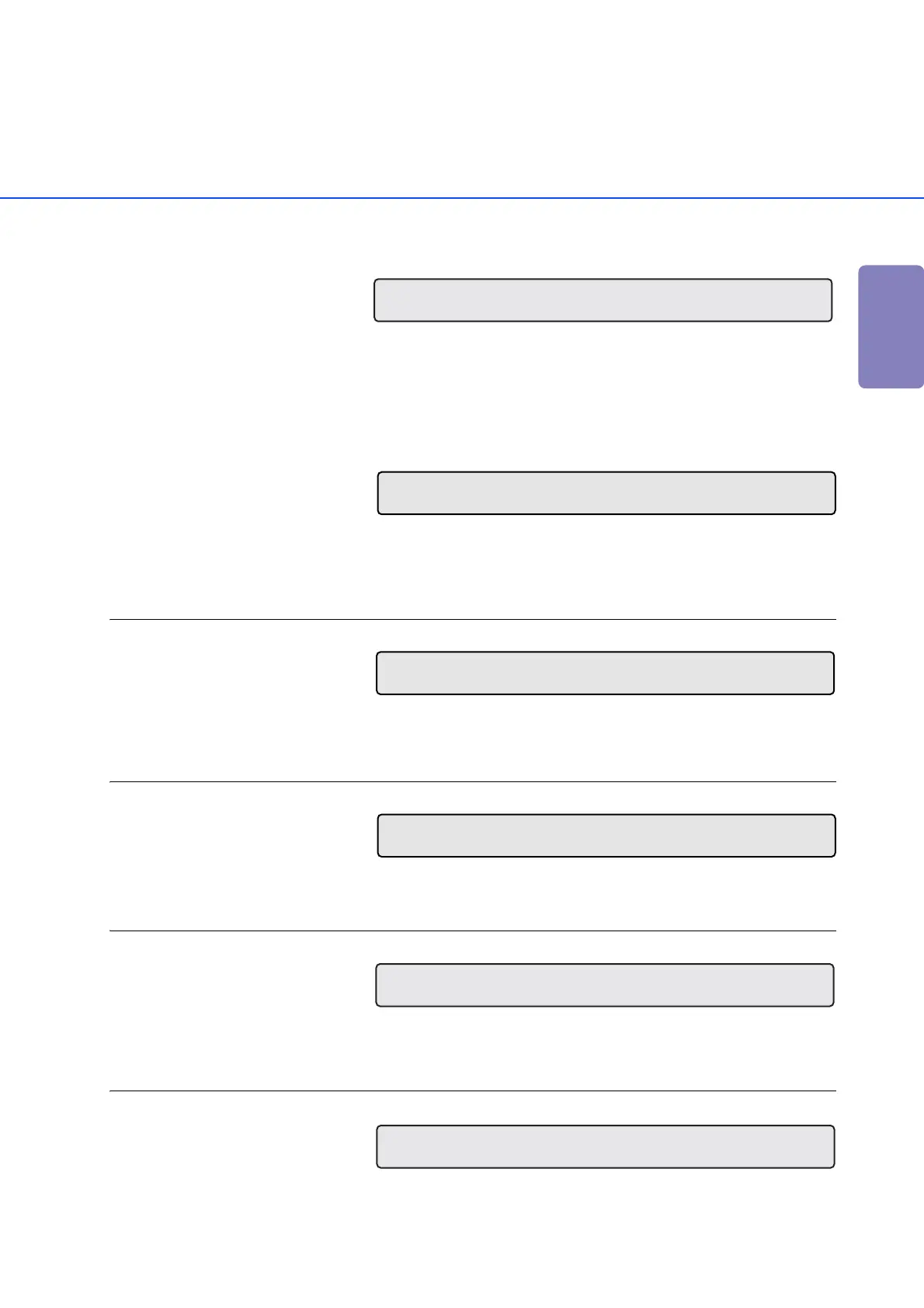Click the purple tab on the right edge
924x1308 pixels.
tap(891, 326)
